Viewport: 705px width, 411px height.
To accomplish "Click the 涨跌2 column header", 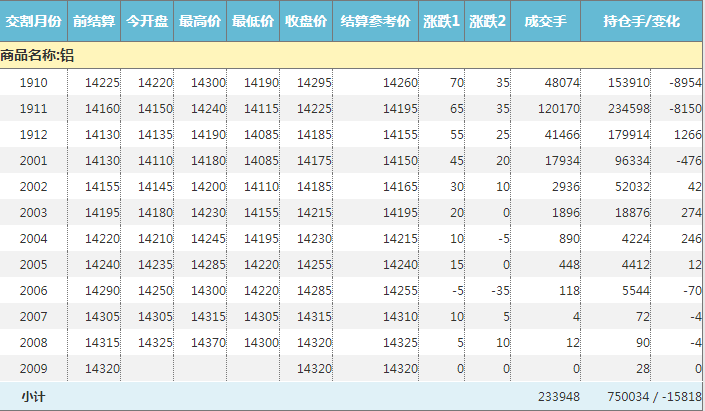I will 487,21.
